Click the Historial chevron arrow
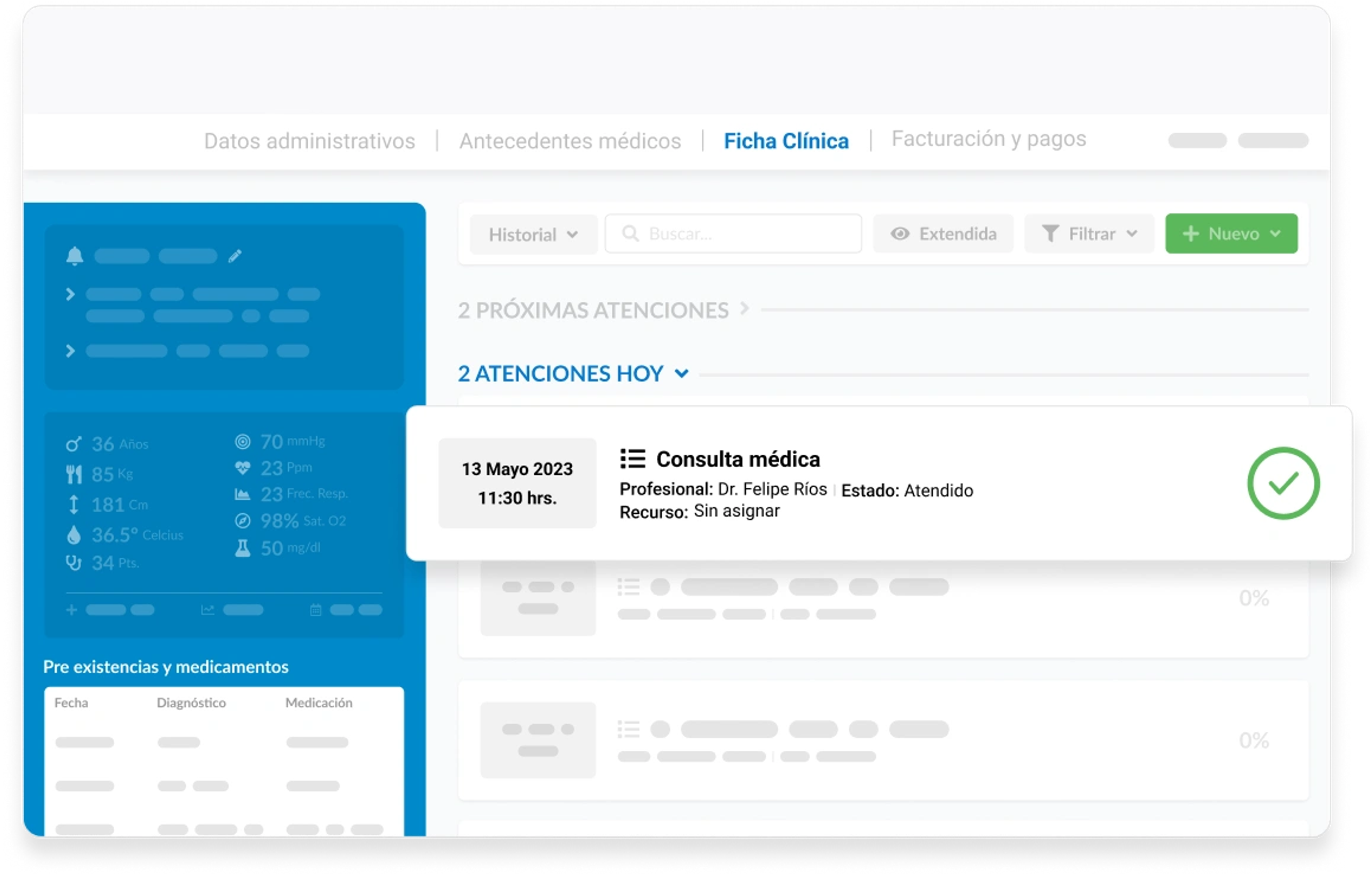1372x874 pixels. 572,234
